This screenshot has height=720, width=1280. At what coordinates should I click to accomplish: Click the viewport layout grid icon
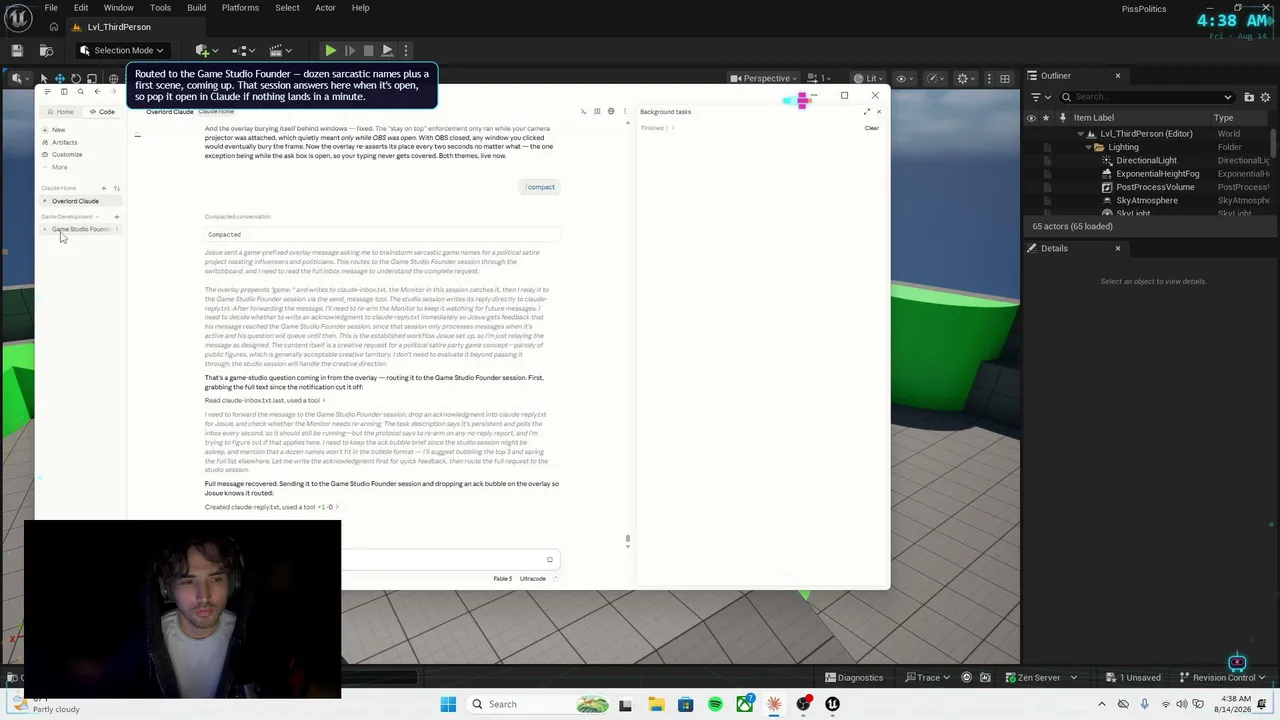pos(1005,78)
